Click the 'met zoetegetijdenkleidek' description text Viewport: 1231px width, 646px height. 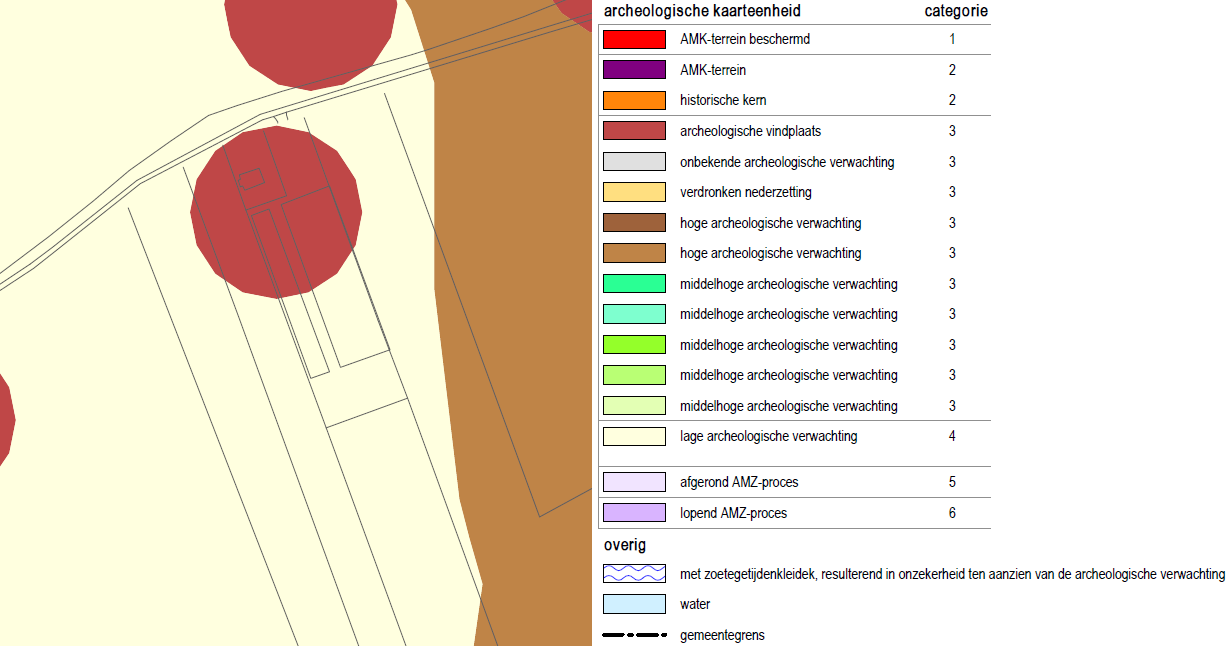pos(952,574)
